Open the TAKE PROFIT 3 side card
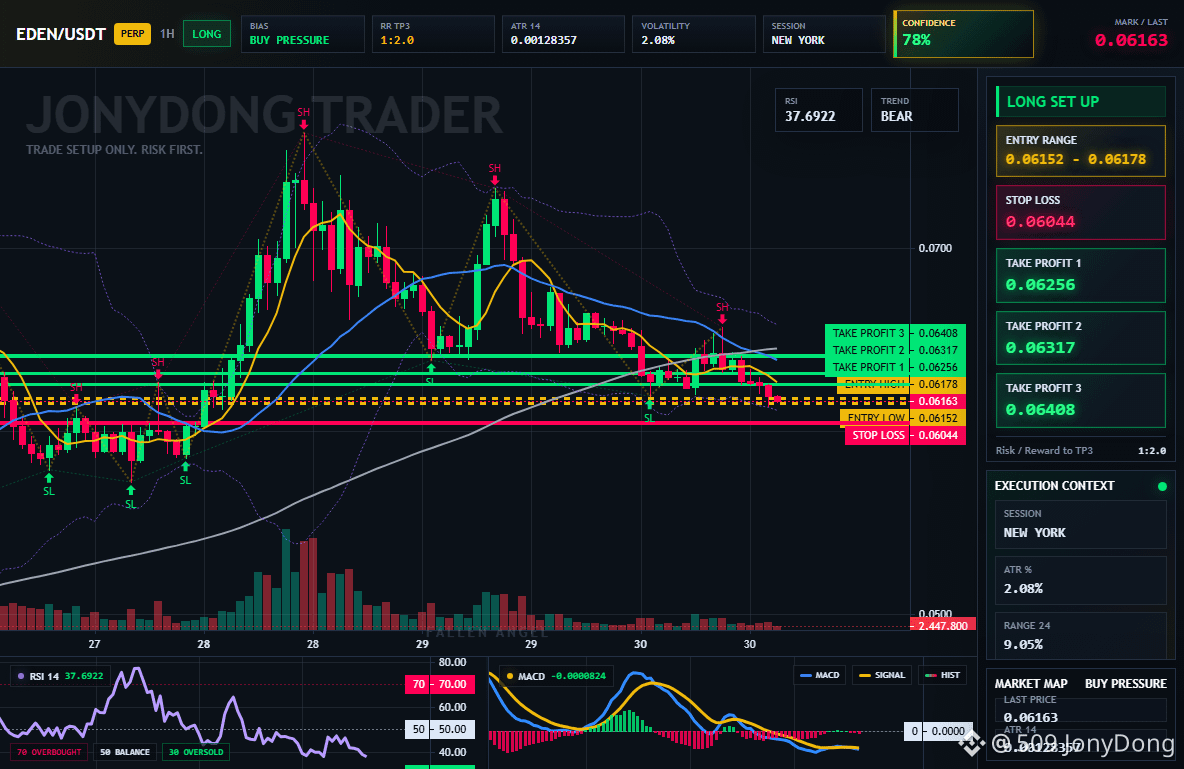The image size is (1184, 769). [1081, 400]
